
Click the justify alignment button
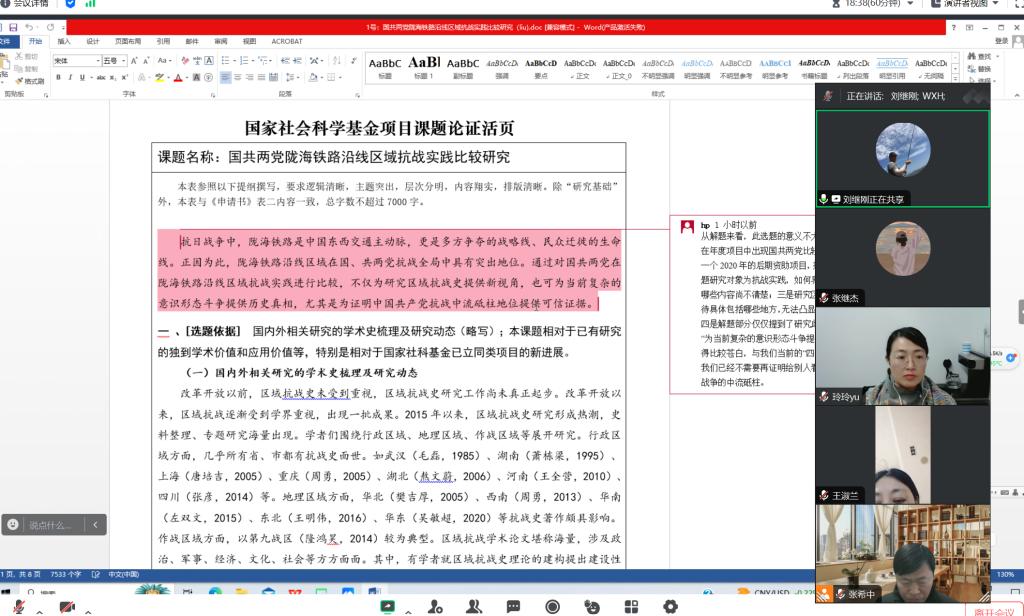[261, 77]
